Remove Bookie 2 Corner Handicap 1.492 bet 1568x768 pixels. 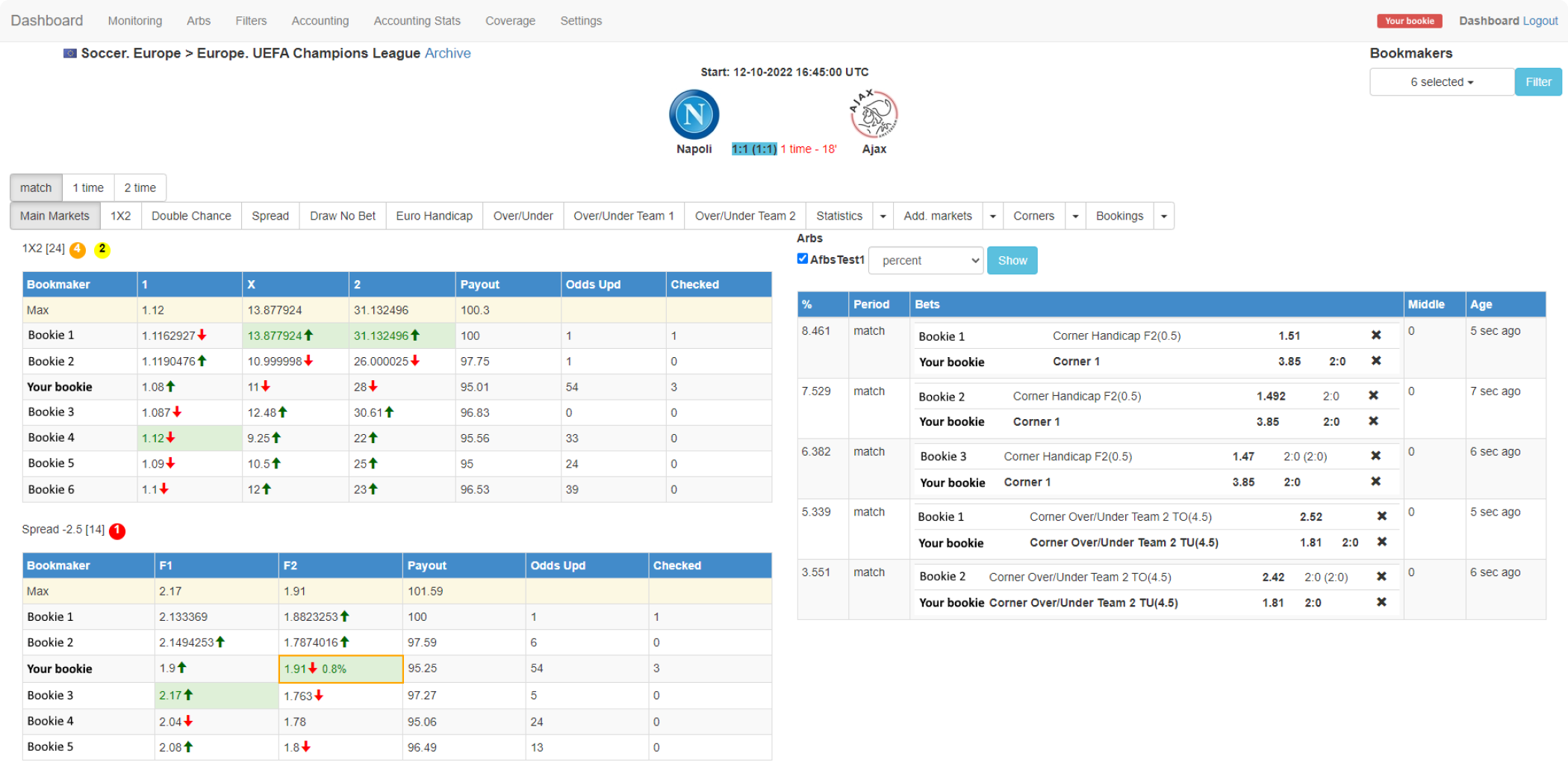1373,395
